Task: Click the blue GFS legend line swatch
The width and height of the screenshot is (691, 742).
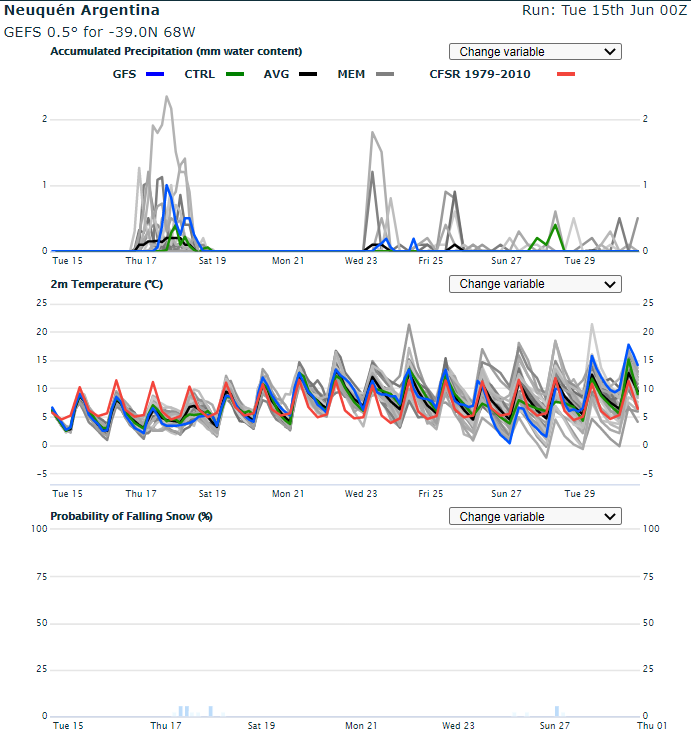Action: (x=155, y=74)
